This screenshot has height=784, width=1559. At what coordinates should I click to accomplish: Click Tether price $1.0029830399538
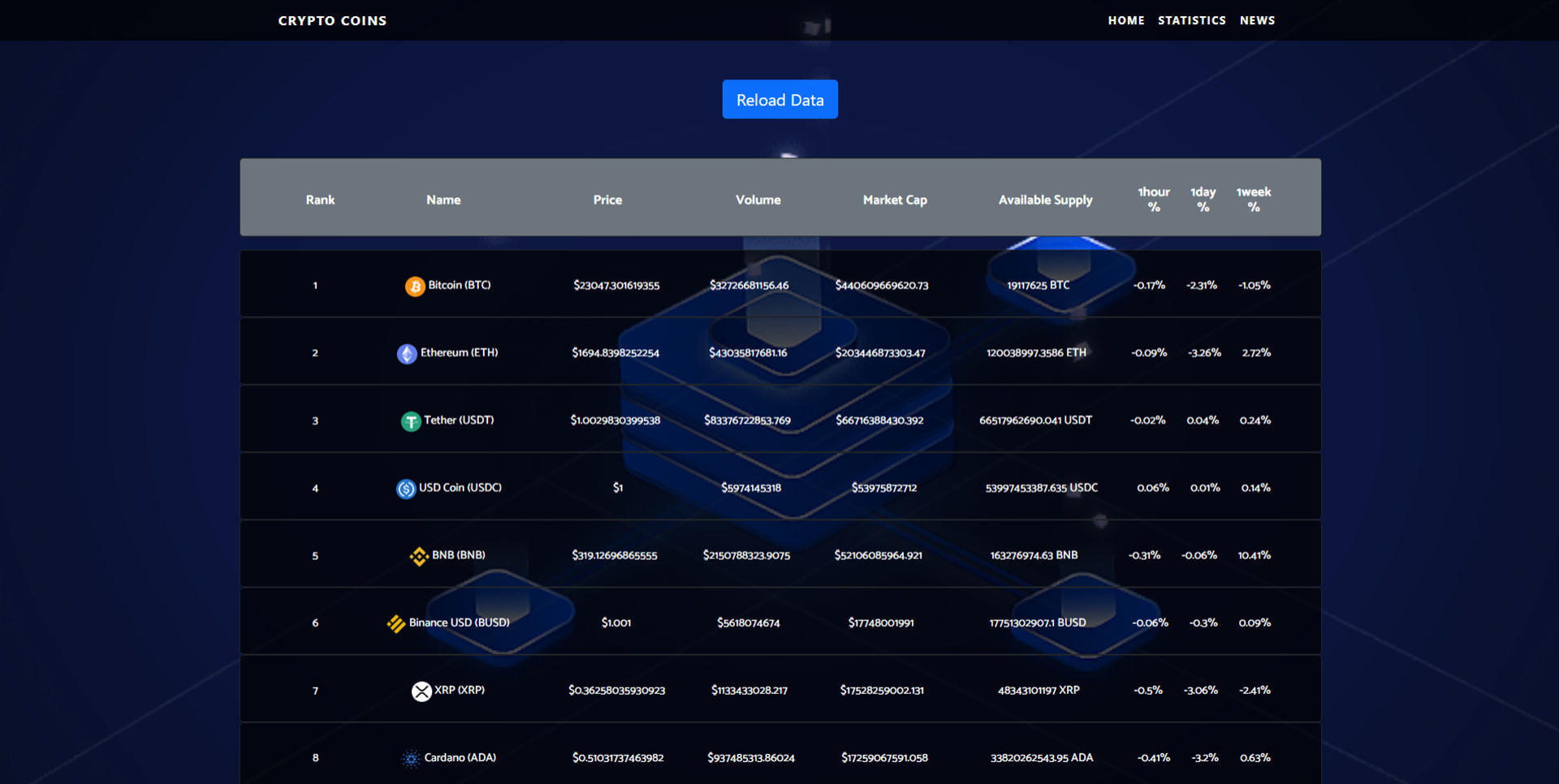pyautogui.click(x=615, y=420)
